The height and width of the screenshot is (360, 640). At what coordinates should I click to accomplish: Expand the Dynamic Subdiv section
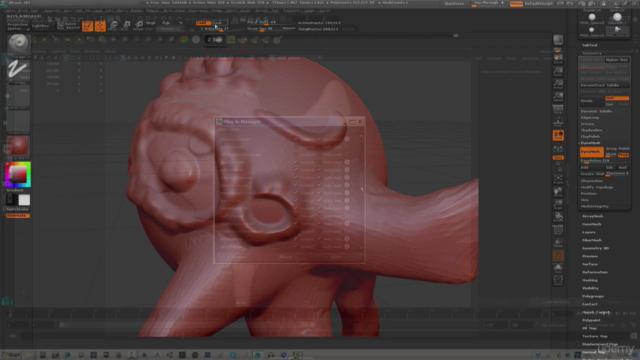pyautogui.click(x=596, y=111)
